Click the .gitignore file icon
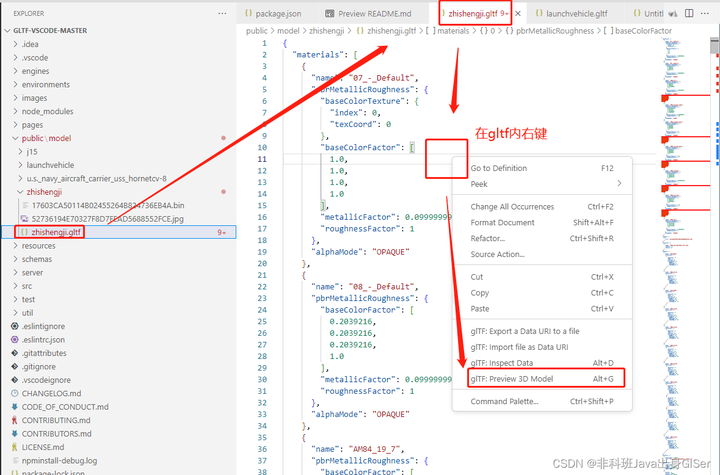 click(15, 366)
